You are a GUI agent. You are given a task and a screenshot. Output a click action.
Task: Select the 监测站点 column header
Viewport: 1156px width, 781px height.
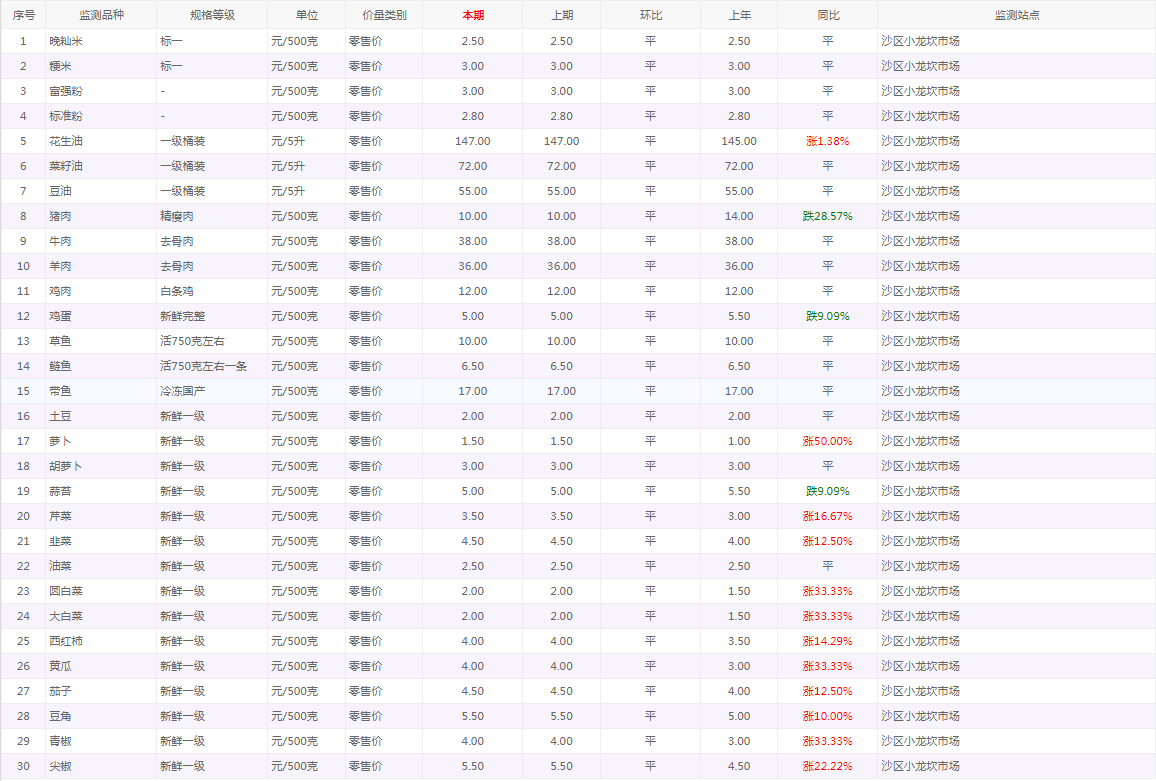click(1016, 15)
